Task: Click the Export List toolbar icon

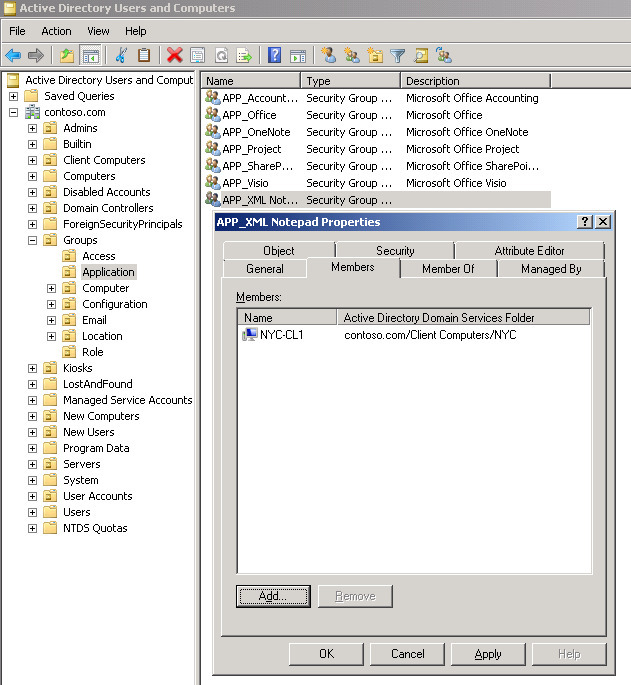Action: (x=244, y=55)
